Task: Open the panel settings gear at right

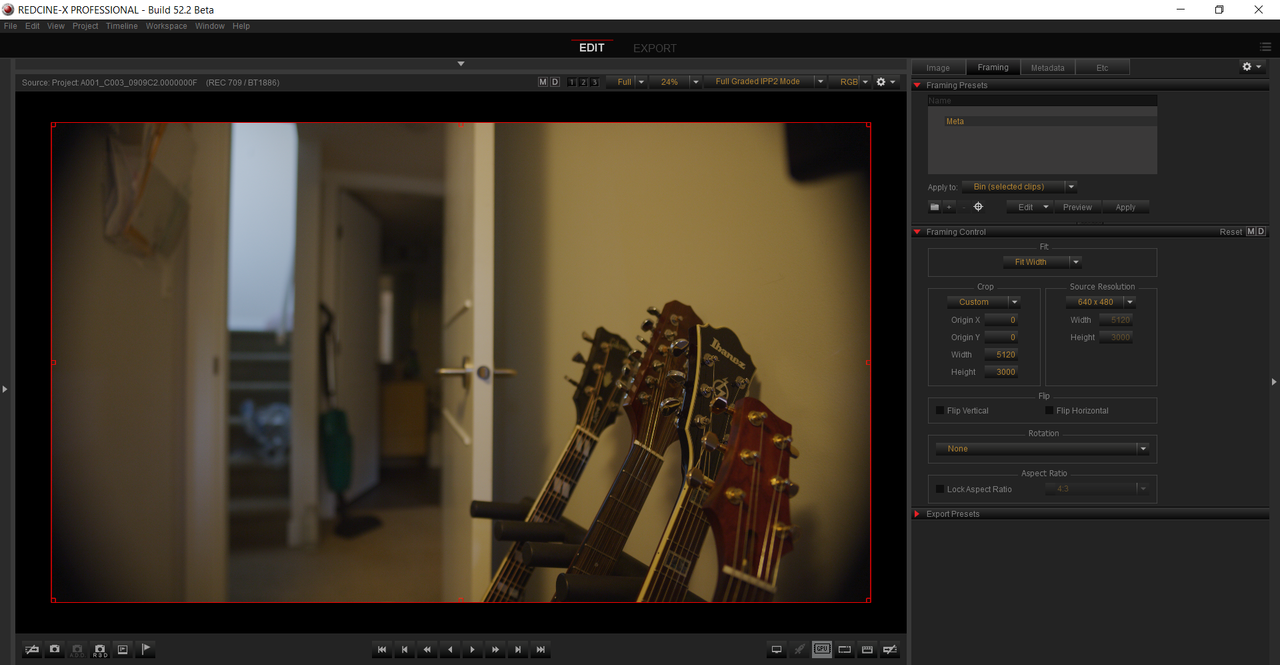Action: click(x=1251, y=67)
